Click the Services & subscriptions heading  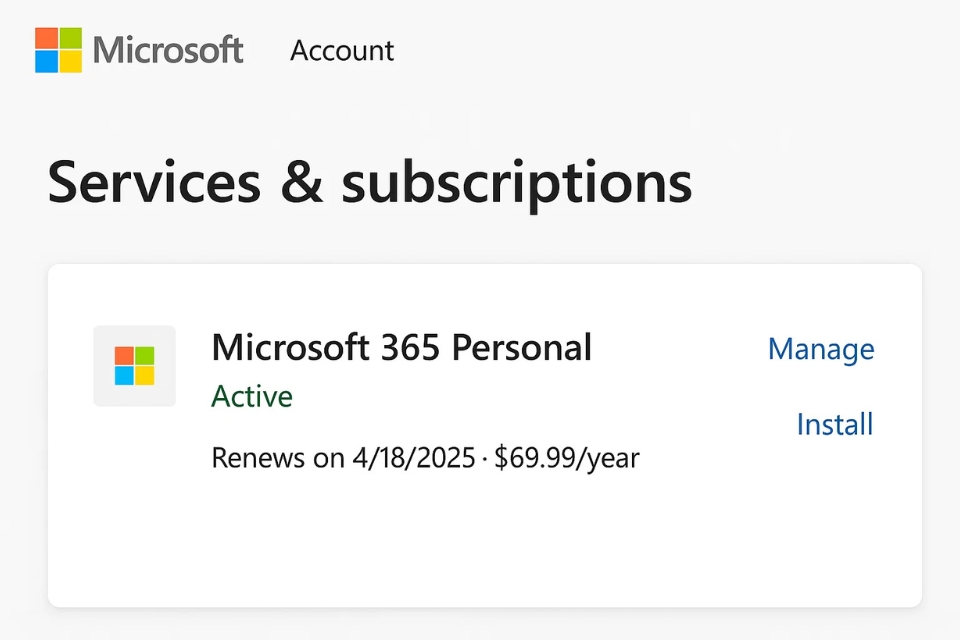point(370,182)
